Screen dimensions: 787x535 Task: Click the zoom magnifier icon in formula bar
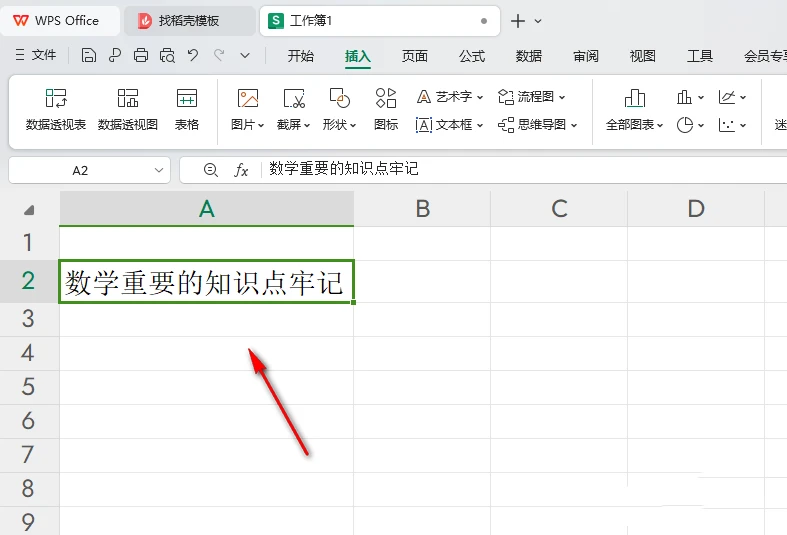211,170
